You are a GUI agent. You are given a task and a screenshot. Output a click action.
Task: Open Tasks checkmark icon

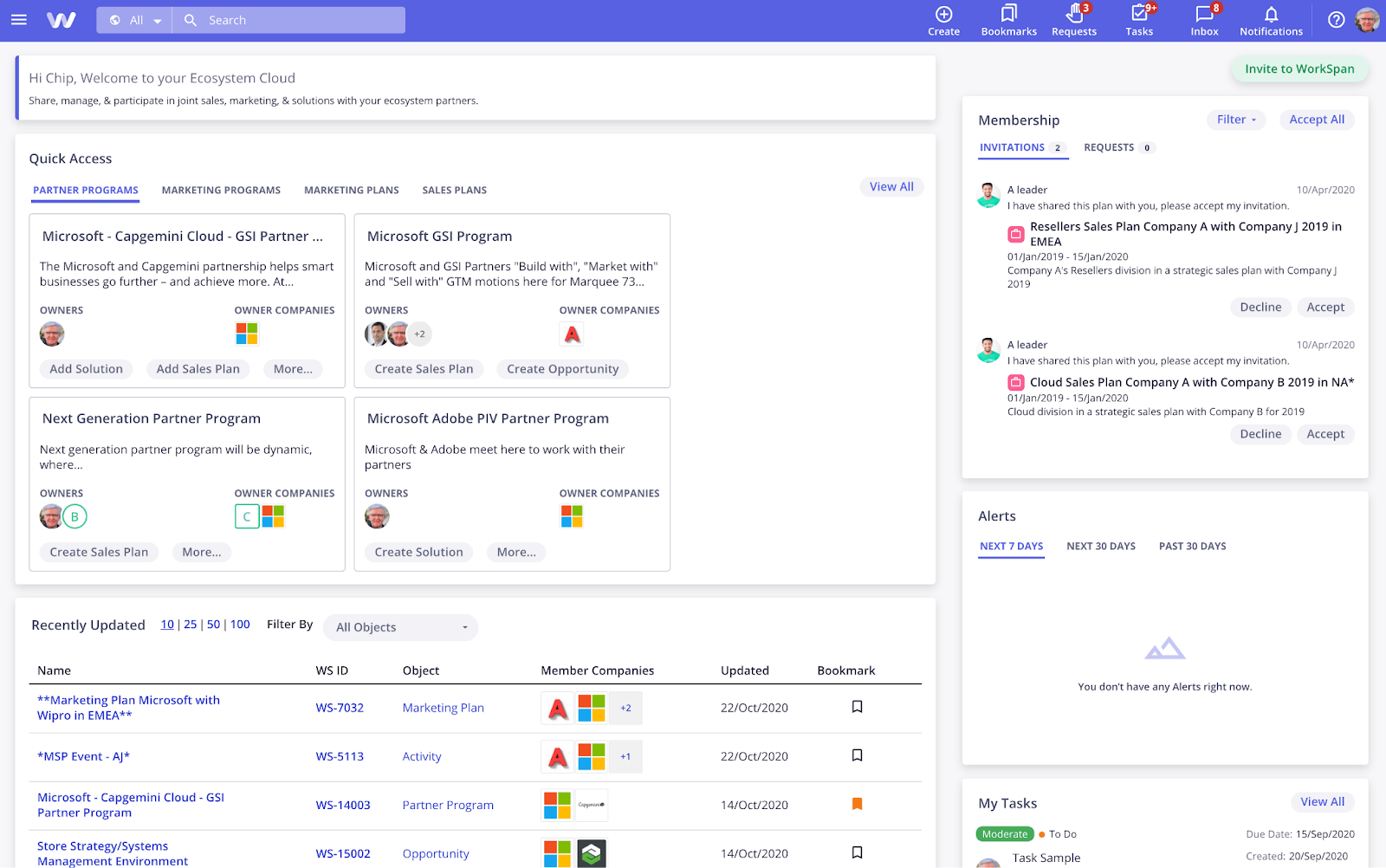(x=1139, y=14)
